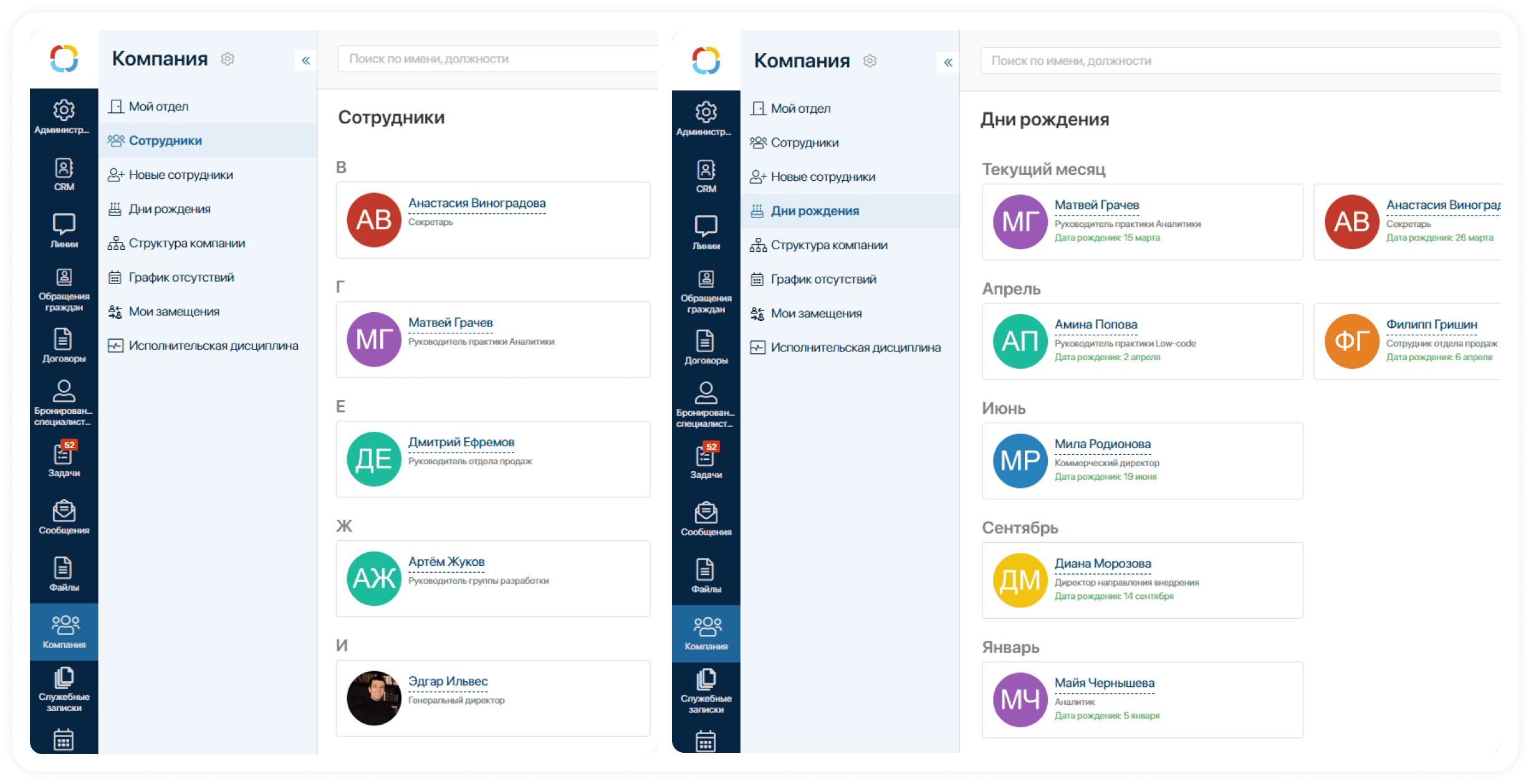Collapse left Компания menu with double chevron
Viewport: 1531px width, 784px height.
(305, 60)
